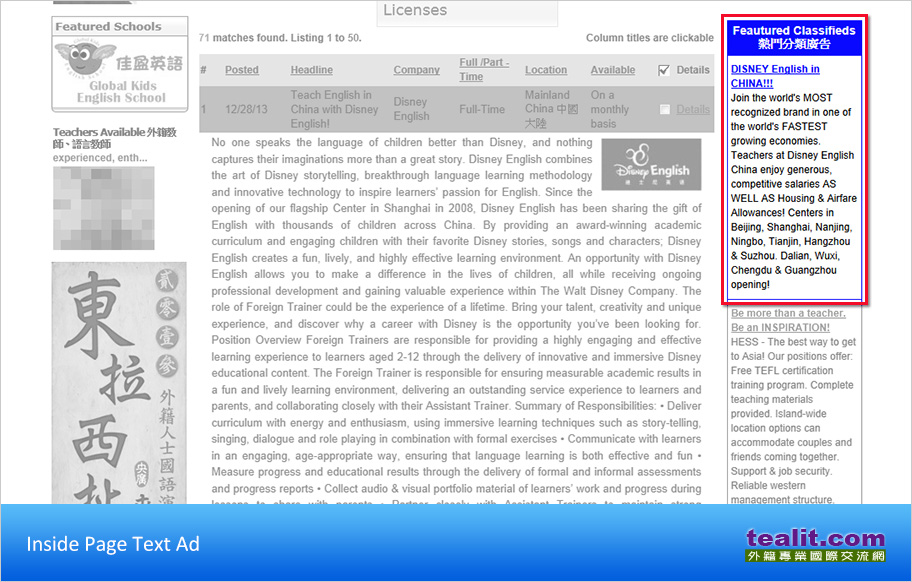
Task: Sort listings by Headline column
Action: [311, 70]
